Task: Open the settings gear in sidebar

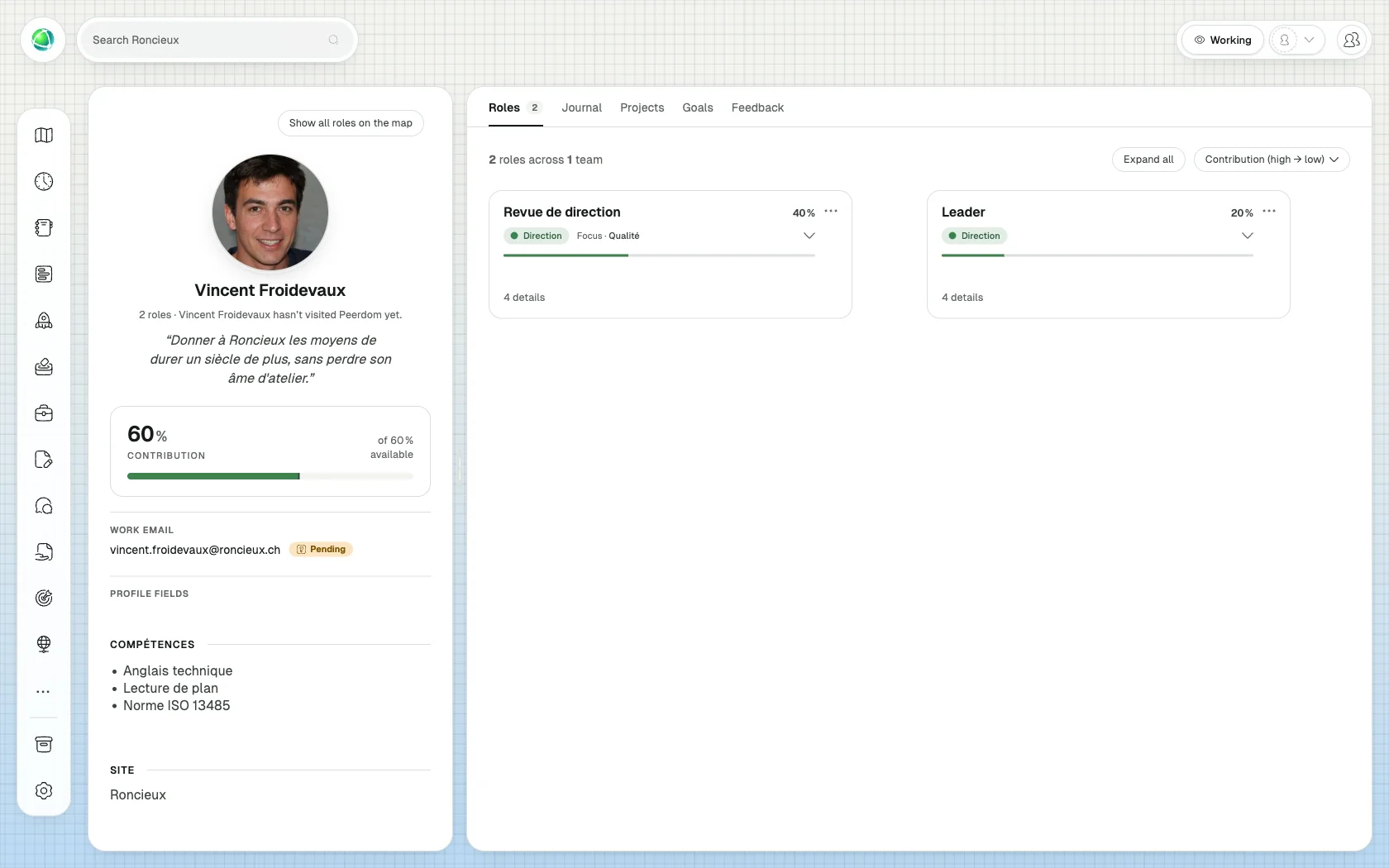Action: click(x=44, y=791)
